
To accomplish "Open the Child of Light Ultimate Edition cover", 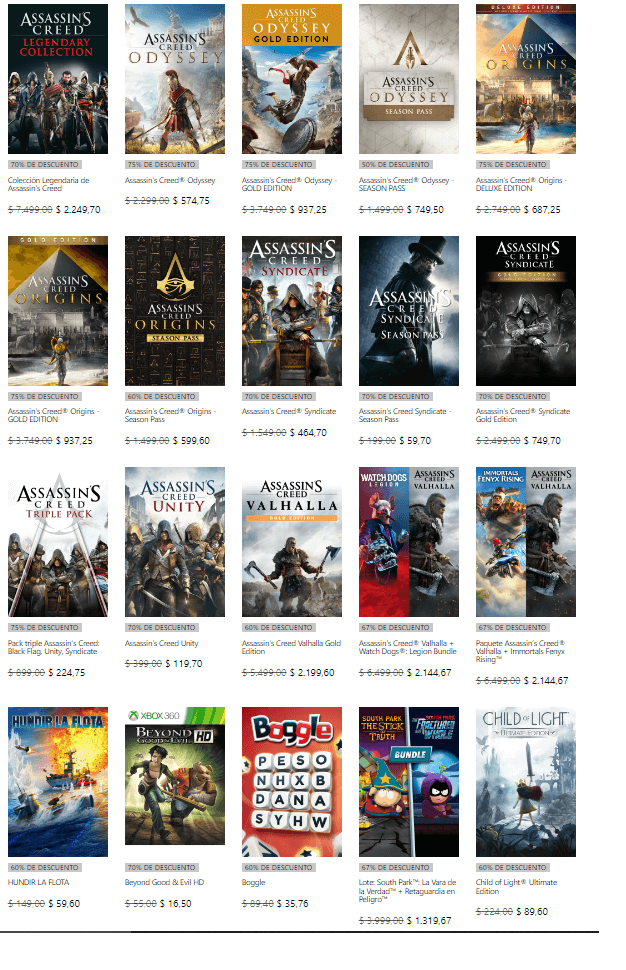I will tap(525, 781).
